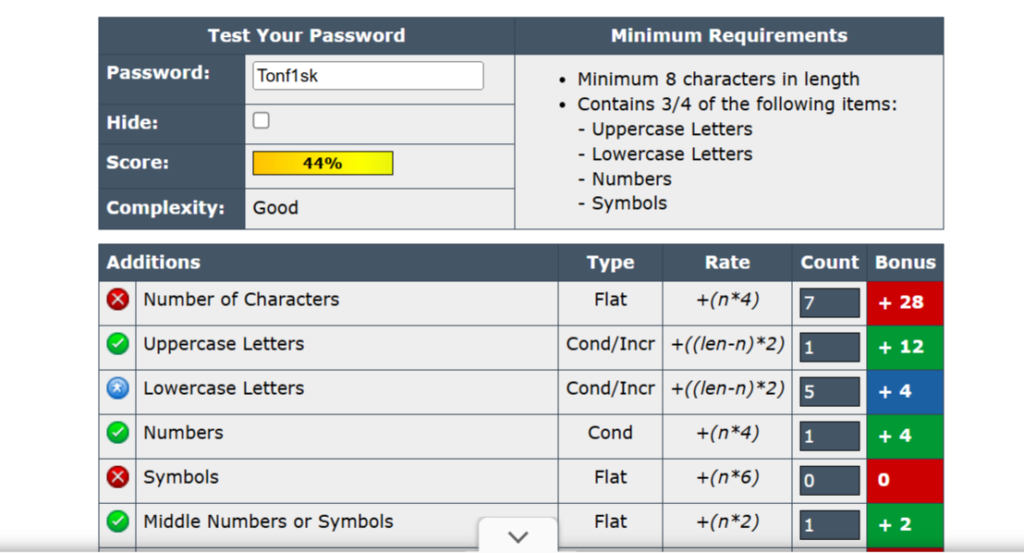The height and width of the screenshot is (553, 1024).
Task: Click the green check icon beside Numbers
Action: [x=118, y=433]
